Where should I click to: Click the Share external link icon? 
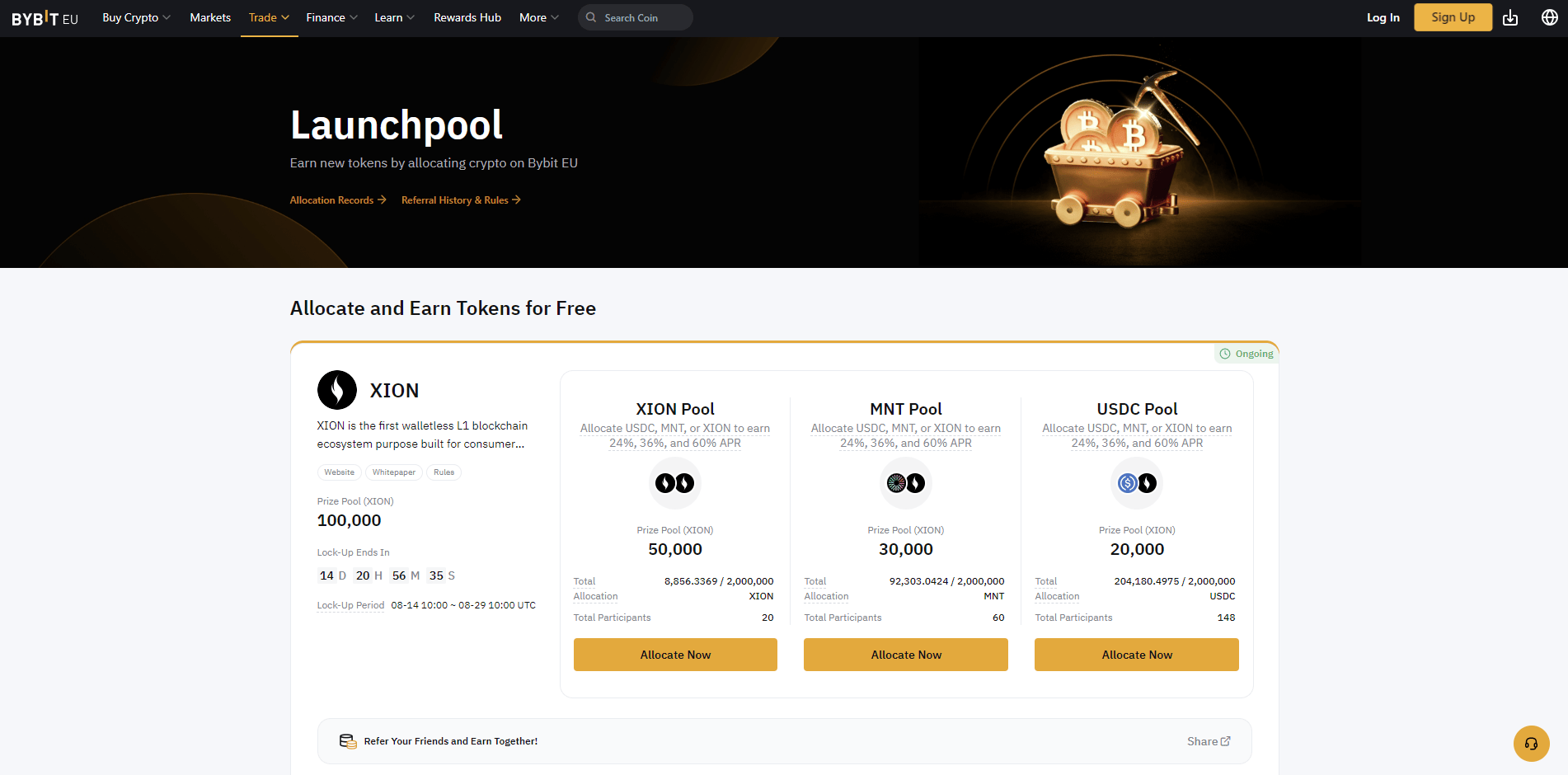click(1226, 741)
